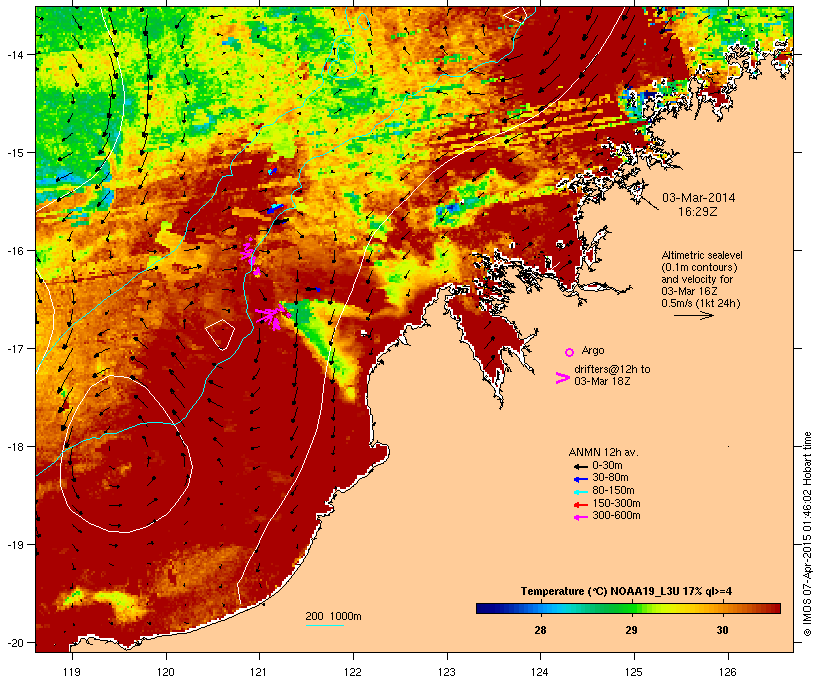The width and height of the screenshot is (820, 680).
Task: Click the IMOS copyright timestamp text
Action: (807, 534)
